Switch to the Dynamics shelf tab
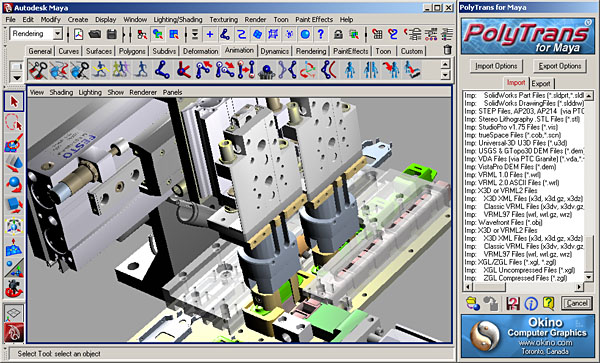600x363 pixels. tap(275, 51)
